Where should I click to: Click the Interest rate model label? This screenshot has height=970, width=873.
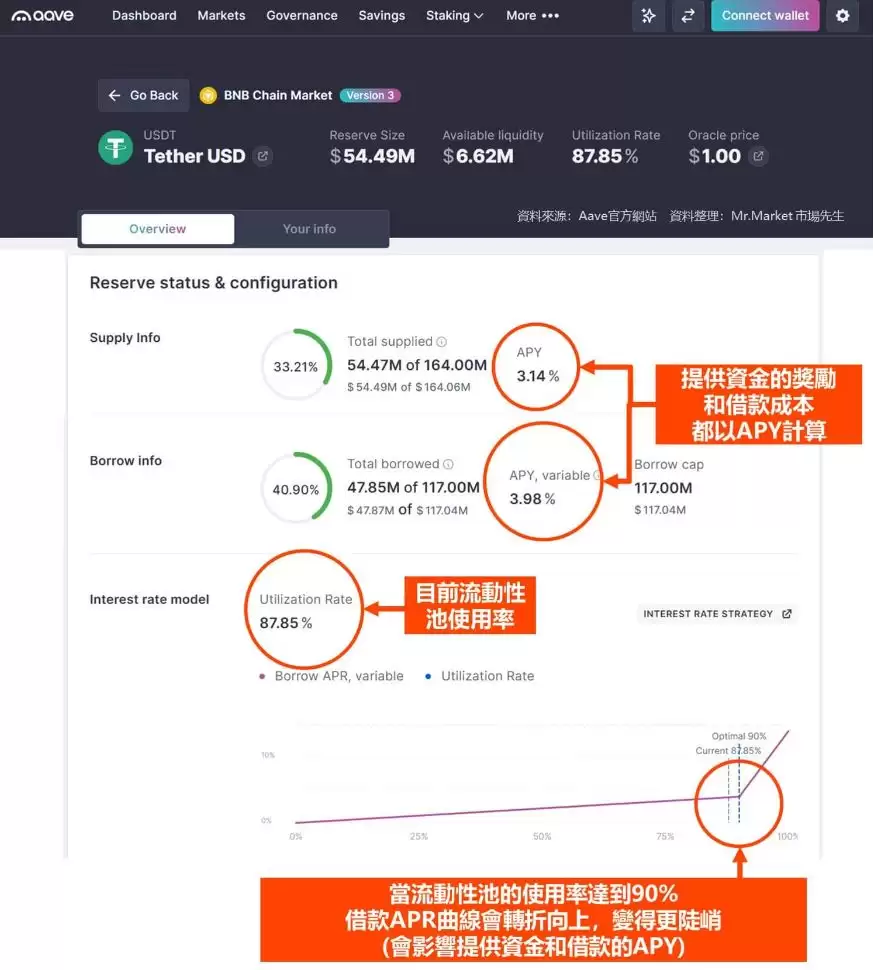149,599
